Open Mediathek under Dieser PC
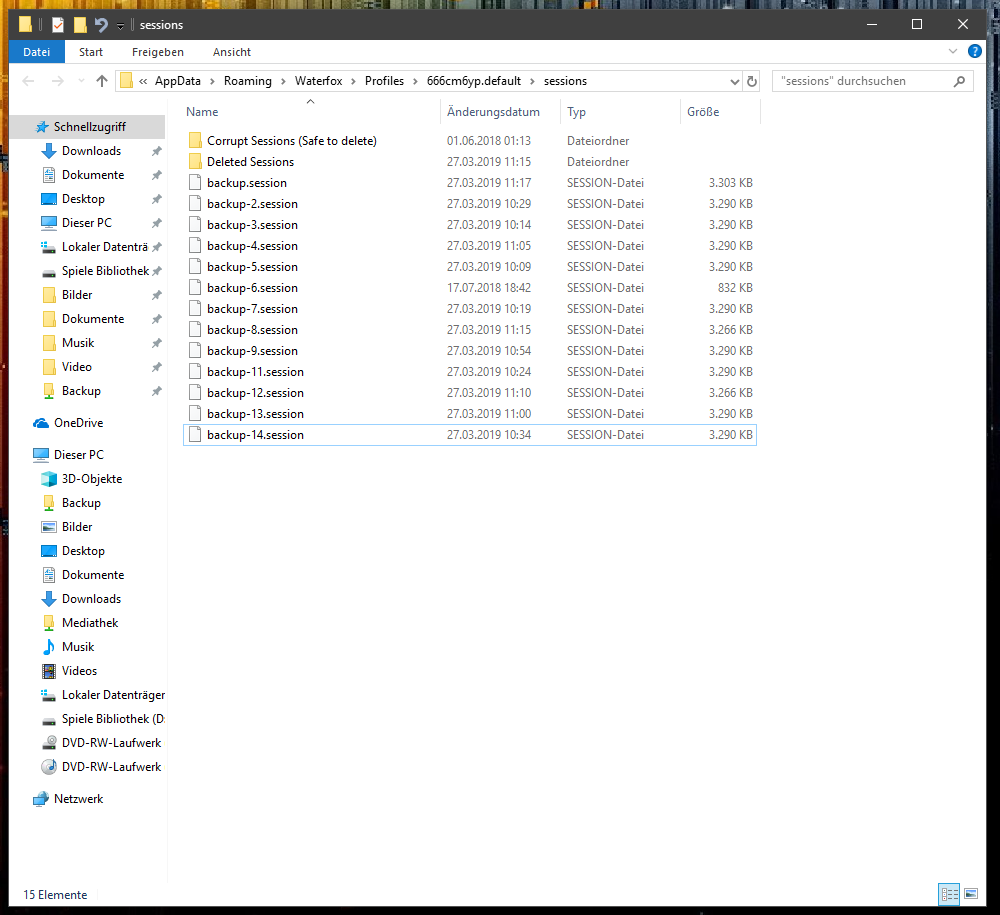This screenshot has height=915, width=1000. tap(90, 623)
